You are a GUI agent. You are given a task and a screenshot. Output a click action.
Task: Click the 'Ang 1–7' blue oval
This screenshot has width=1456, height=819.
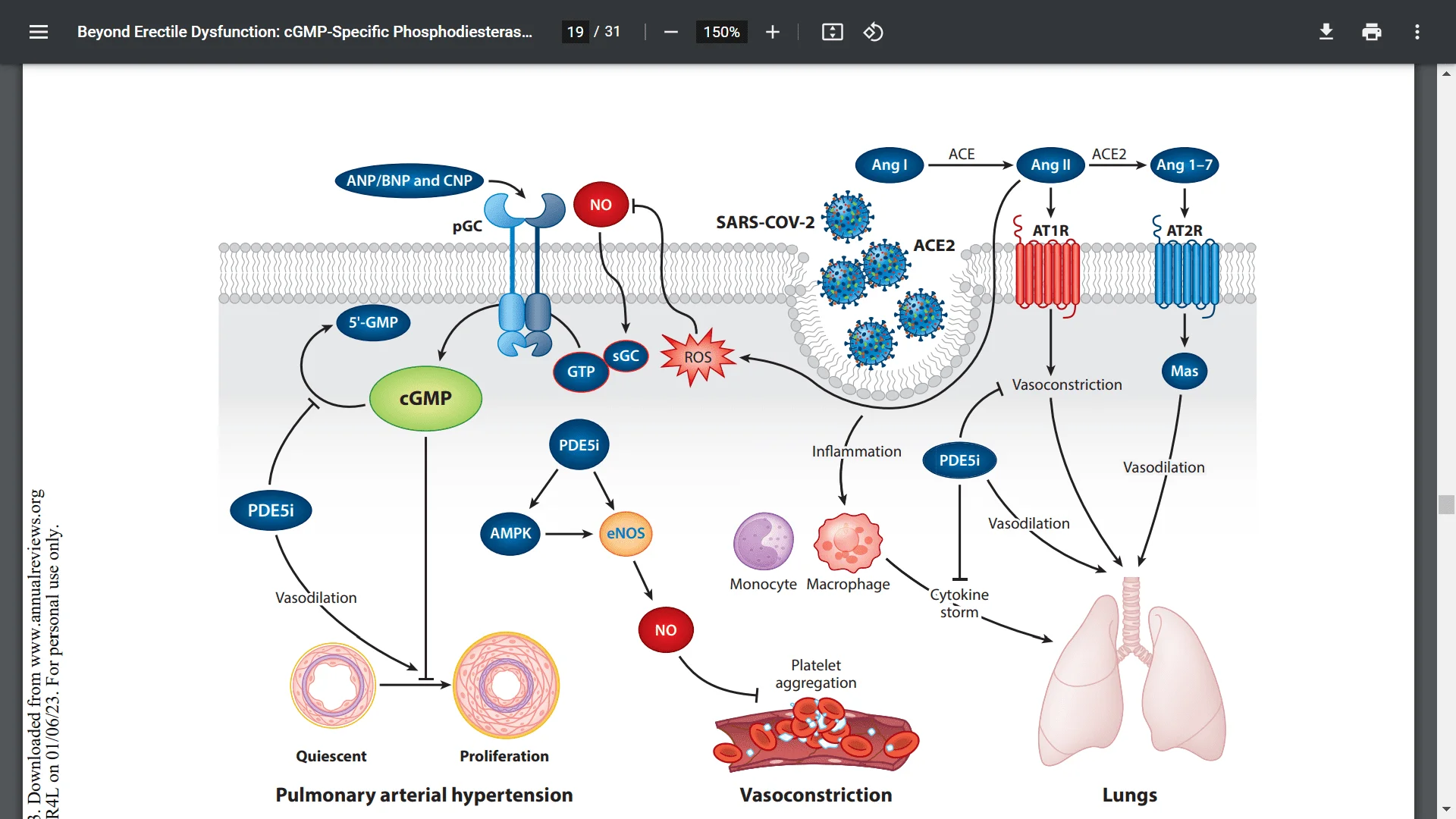(1184, 165)
